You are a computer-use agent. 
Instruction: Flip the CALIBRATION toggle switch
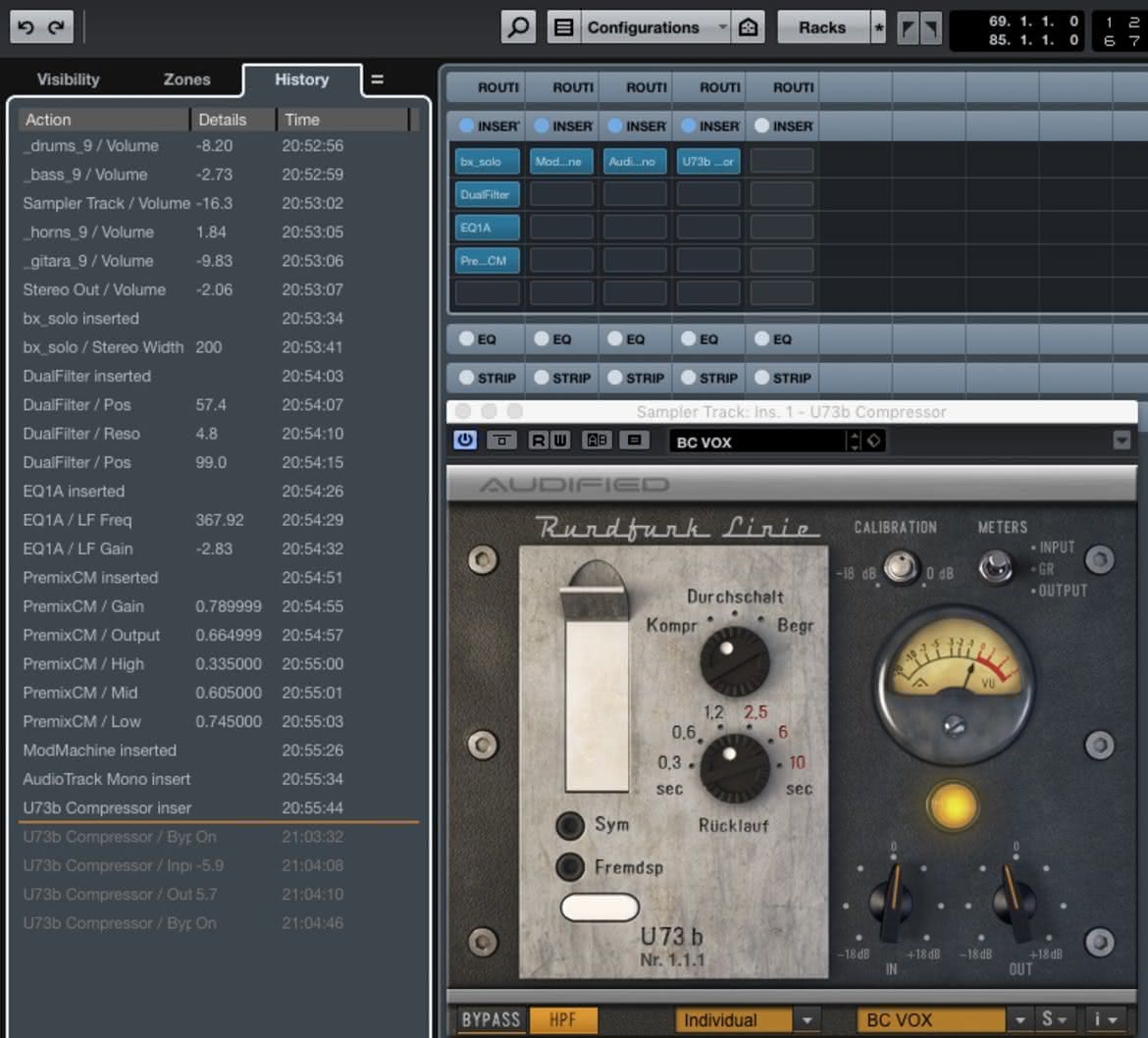[901, 568]
